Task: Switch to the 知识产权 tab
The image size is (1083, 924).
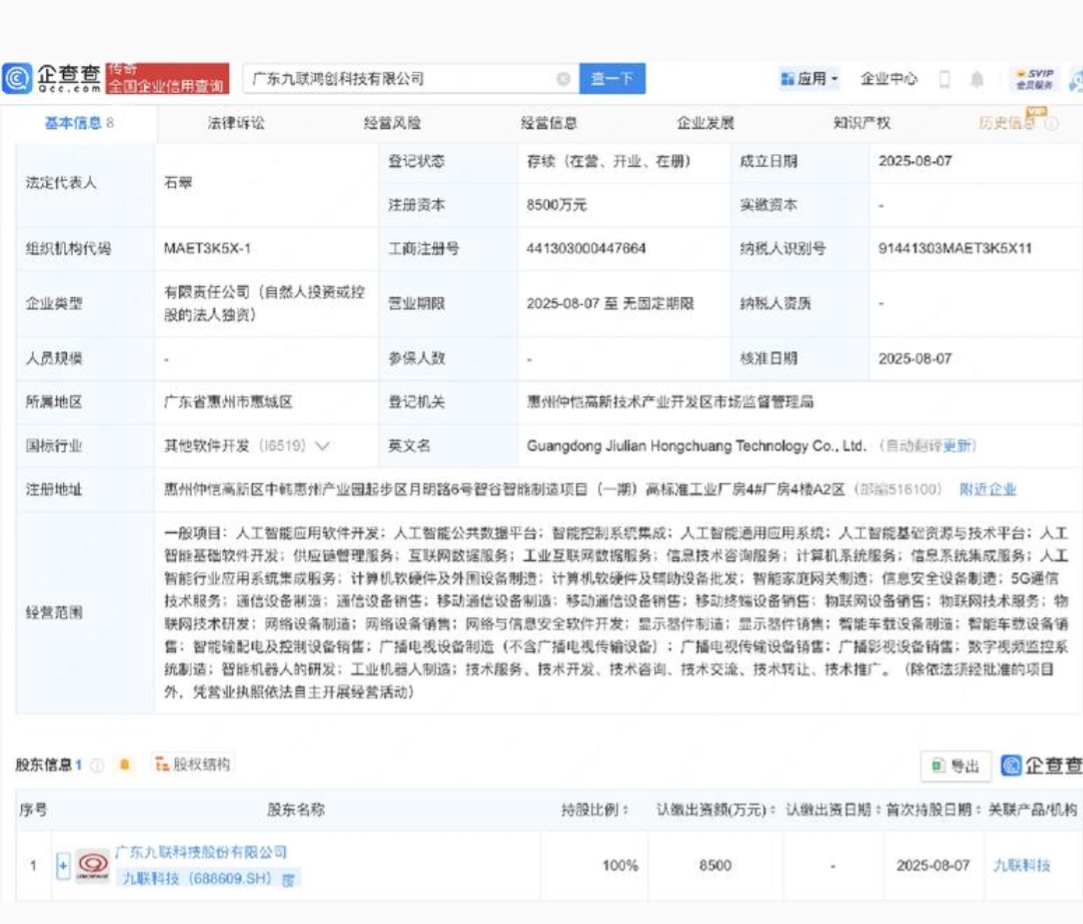Action: click(x=862, y=124)
